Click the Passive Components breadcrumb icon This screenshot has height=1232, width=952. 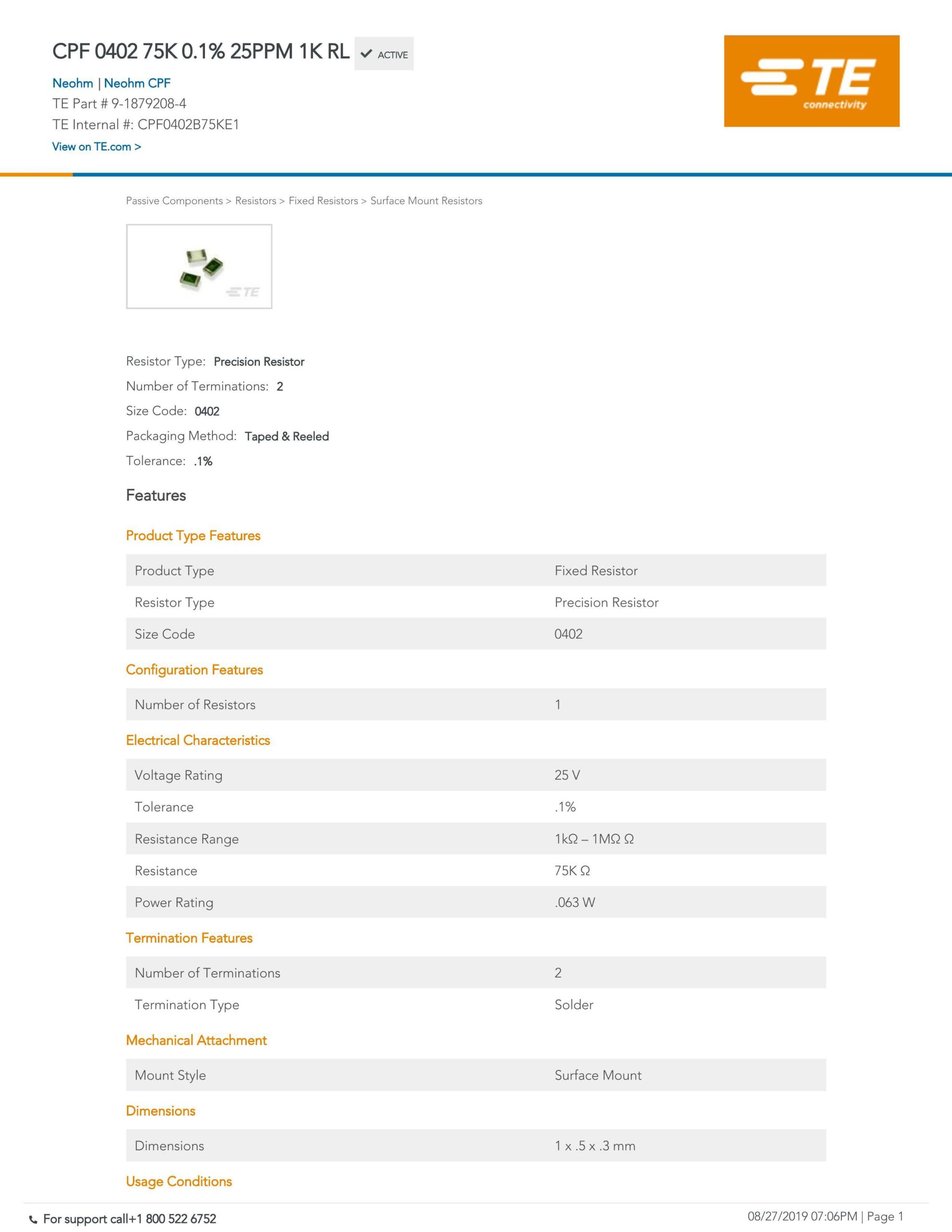tap(174, 201)
